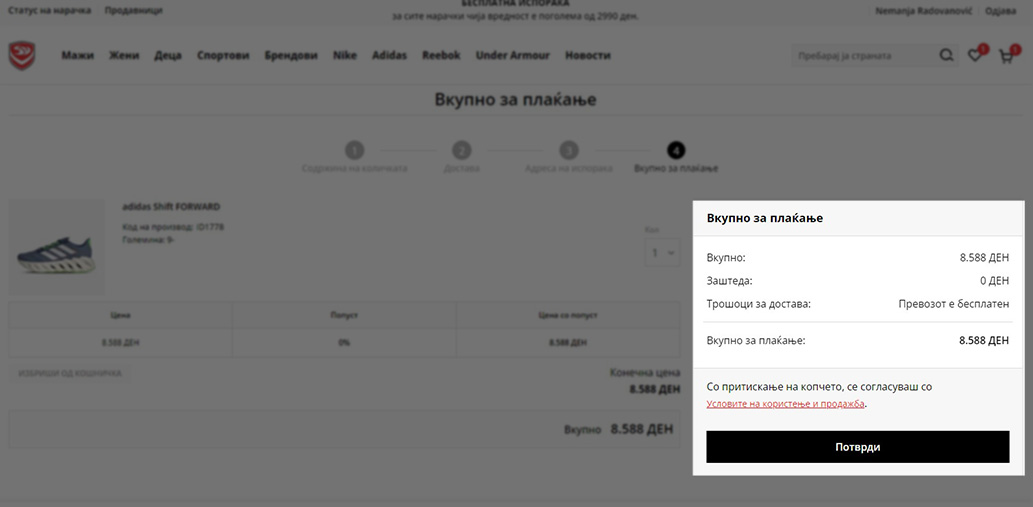Viewport: 1033px width, 507px height.
Task: Click the red shield store logo
Action: pos(22,55)
